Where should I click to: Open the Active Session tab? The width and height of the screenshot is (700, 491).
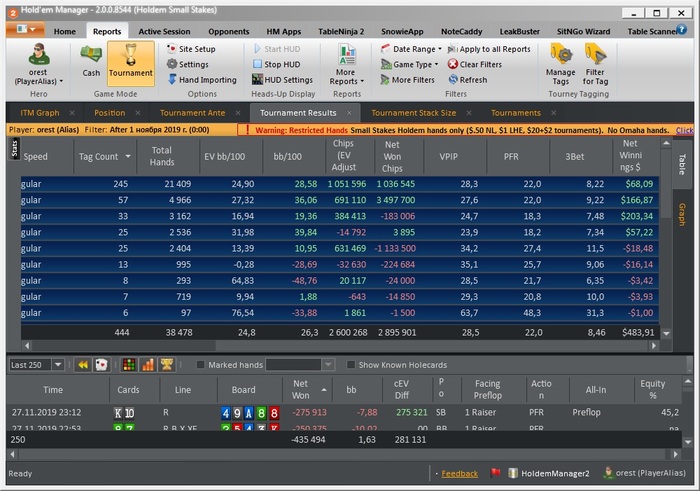click(164, 31)
